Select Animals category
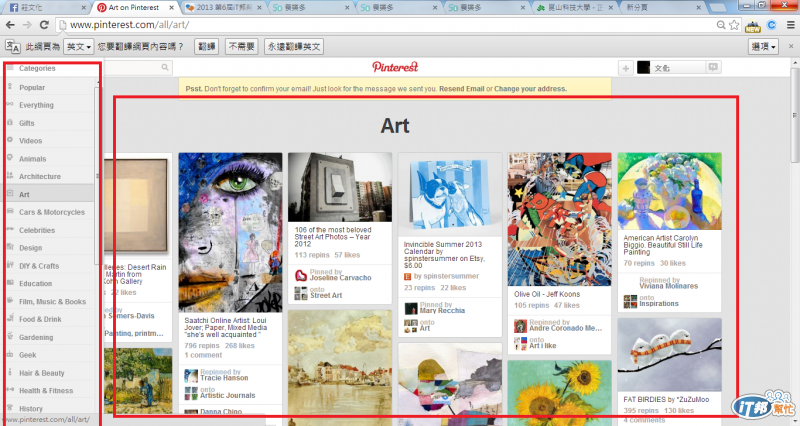The width and height of the screenshot is (800, 426). pos(33,159)
